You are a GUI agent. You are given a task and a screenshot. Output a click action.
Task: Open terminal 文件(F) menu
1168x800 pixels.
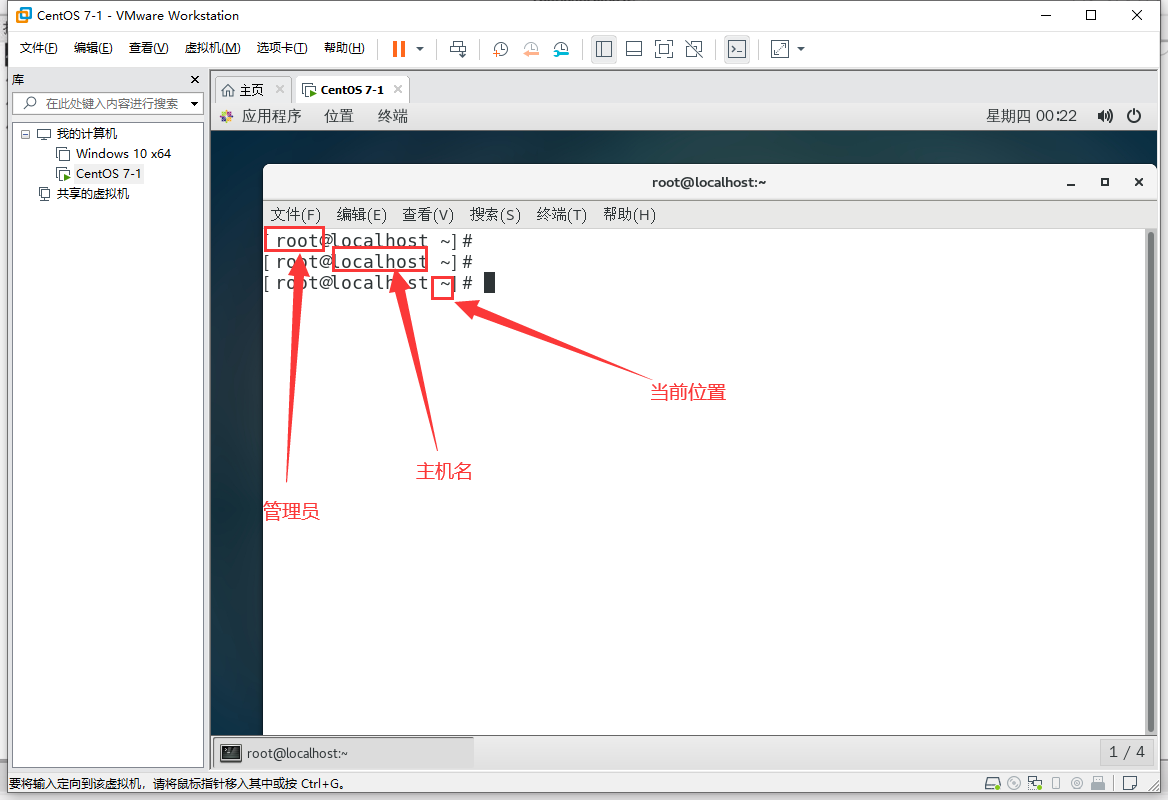[295, 215]
